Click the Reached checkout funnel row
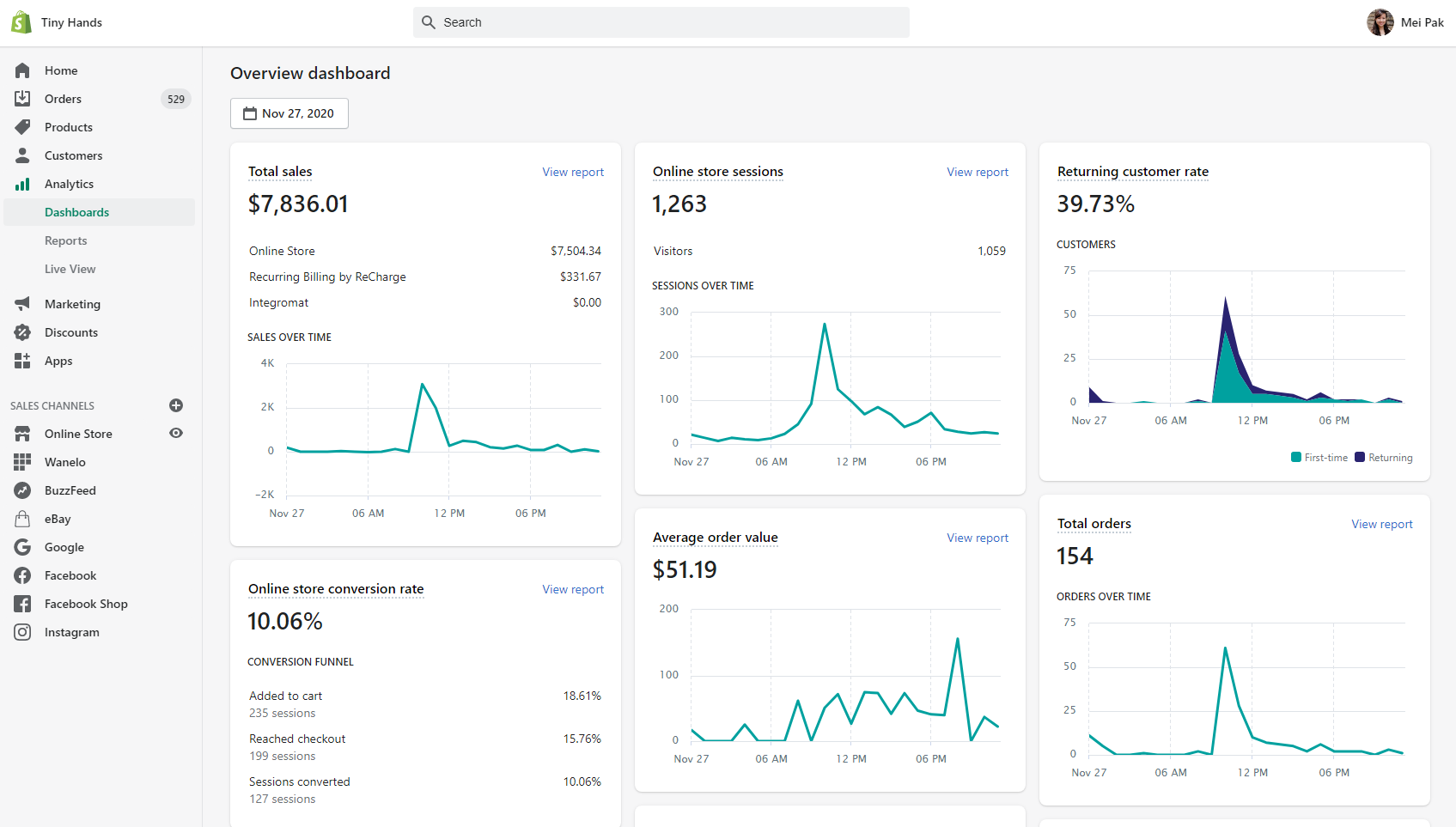The image size is (1456, 827). 425,747
